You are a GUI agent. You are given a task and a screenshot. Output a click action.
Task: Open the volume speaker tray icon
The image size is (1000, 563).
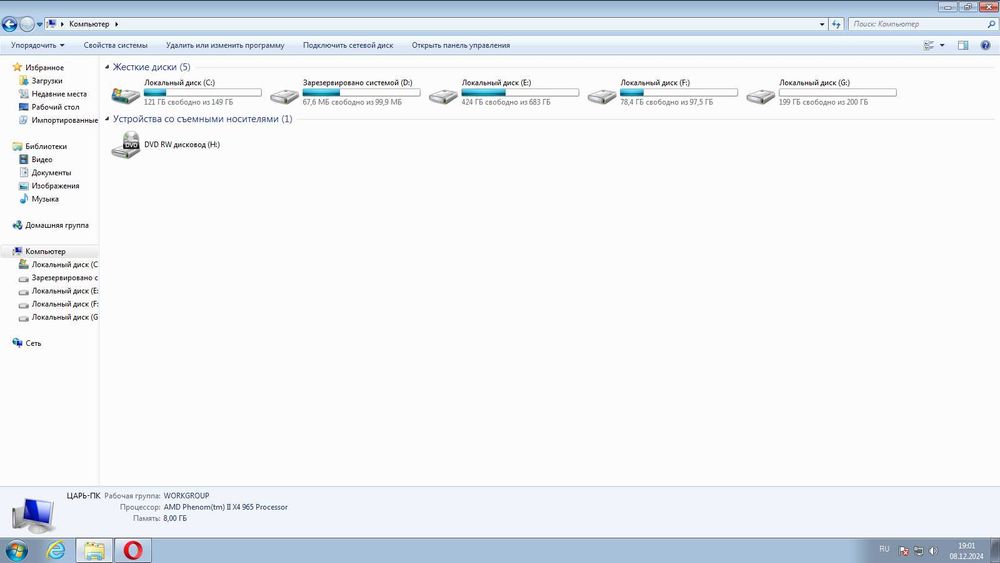pyautogui.click(x=934, y=551)
